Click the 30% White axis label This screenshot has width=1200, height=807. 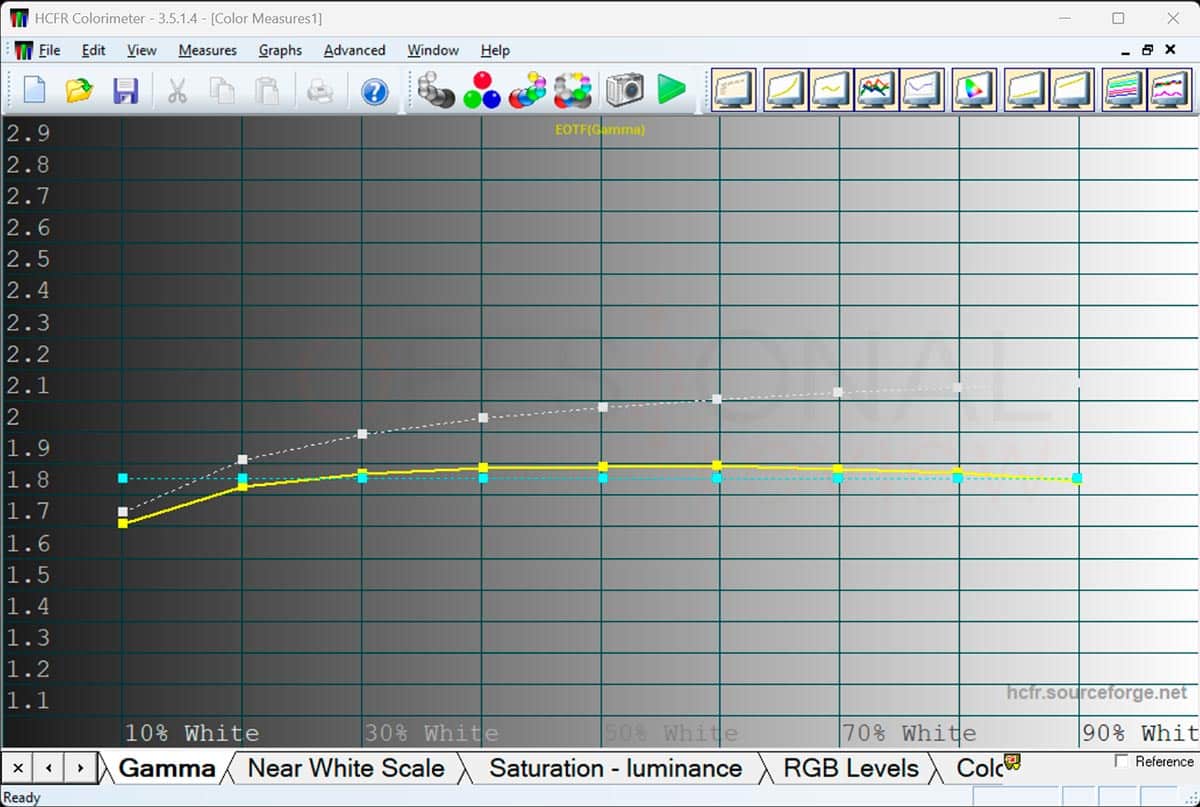[x=431, y=733]
